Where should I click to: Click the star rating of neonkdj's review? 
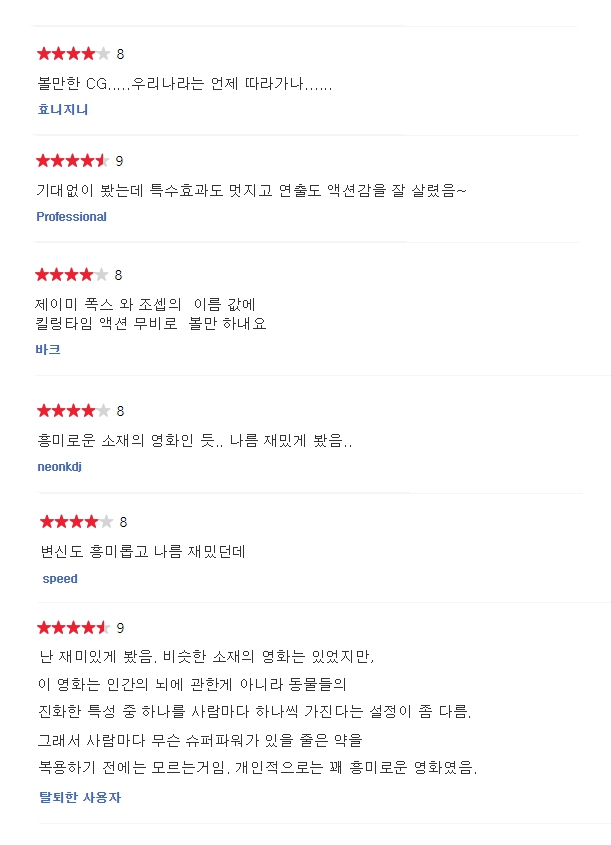(x=73, y=411)
